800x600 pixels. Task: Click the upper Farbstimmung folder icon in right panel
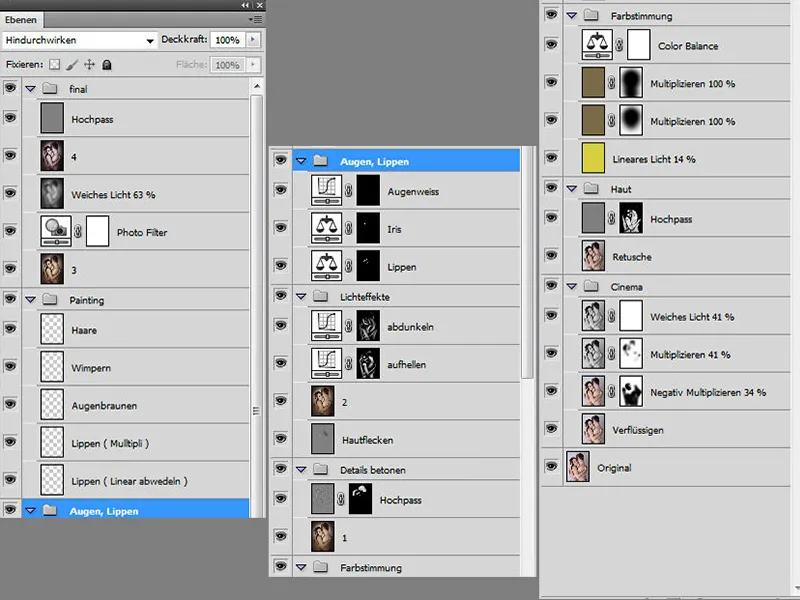pyautogui.click(x=591, y=15)
